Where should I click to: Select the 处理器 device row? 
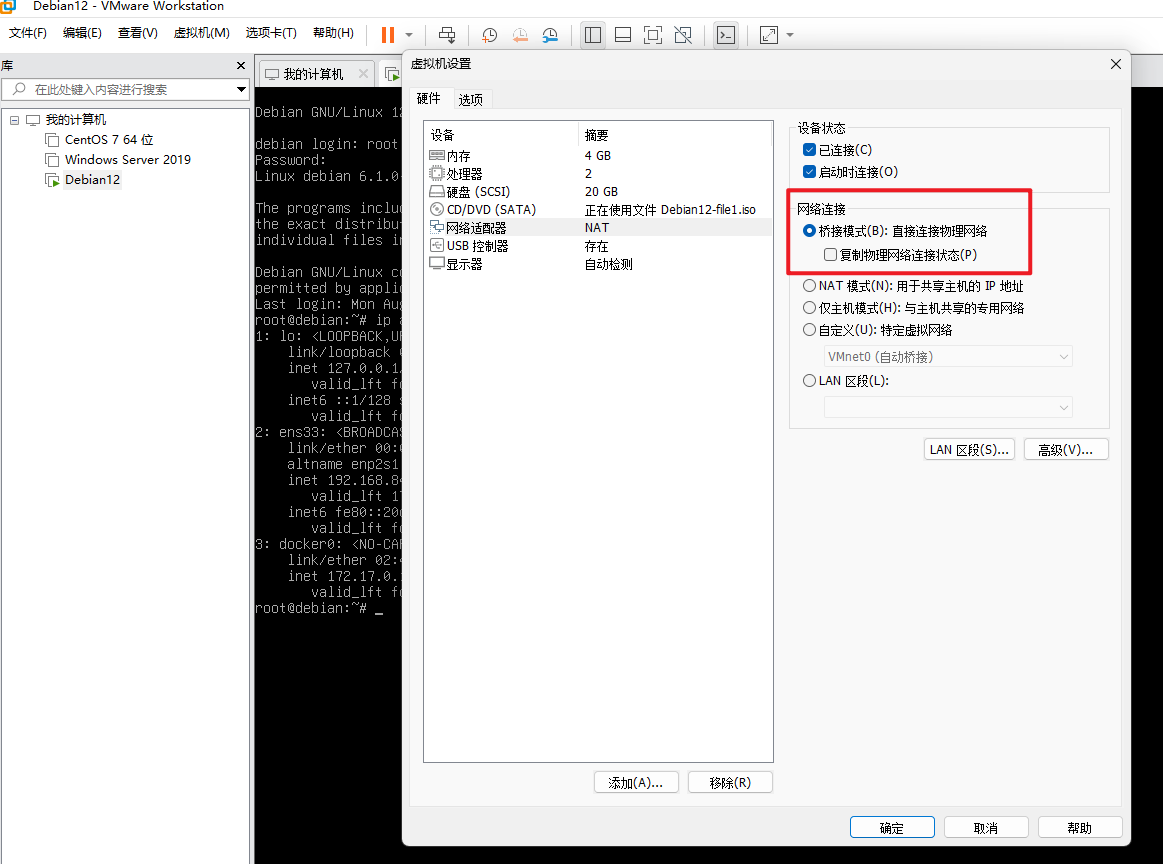point(598,174)
